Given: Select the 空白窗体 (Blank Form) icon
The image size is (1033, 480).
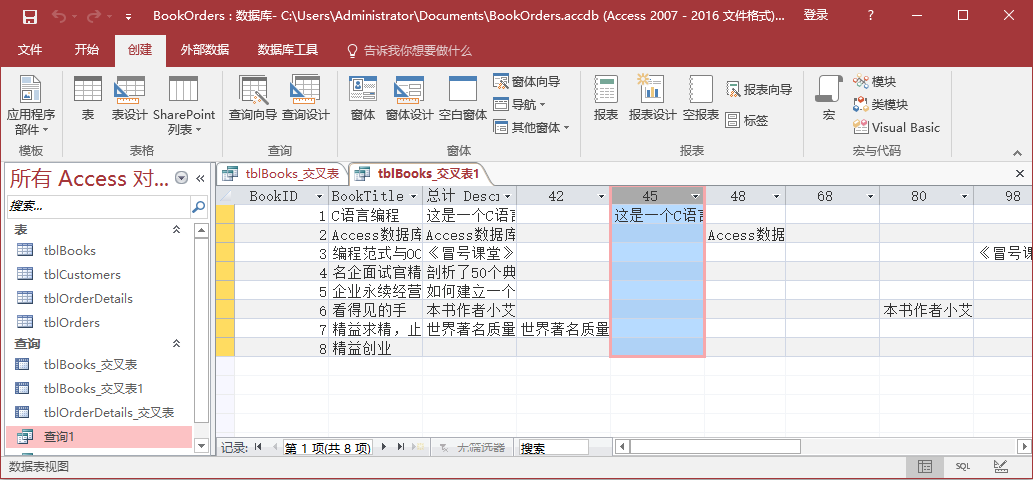Looking at the screenshot, I should coord(462,99).
